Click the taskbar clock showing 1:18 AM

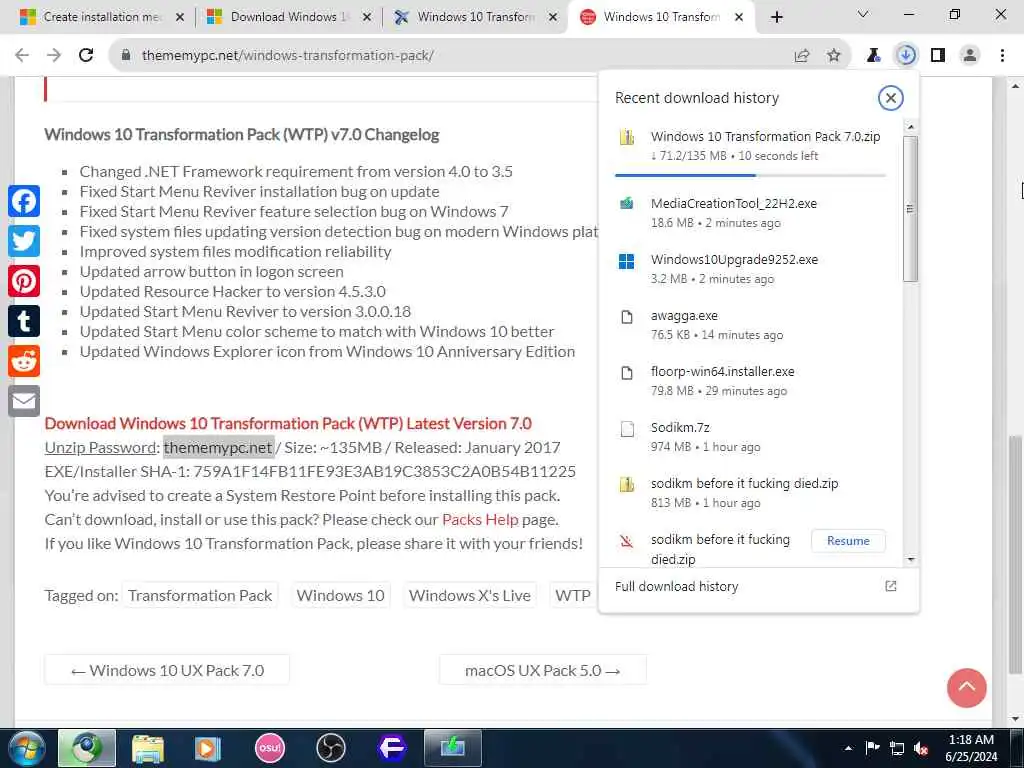(x=971, y=748)
